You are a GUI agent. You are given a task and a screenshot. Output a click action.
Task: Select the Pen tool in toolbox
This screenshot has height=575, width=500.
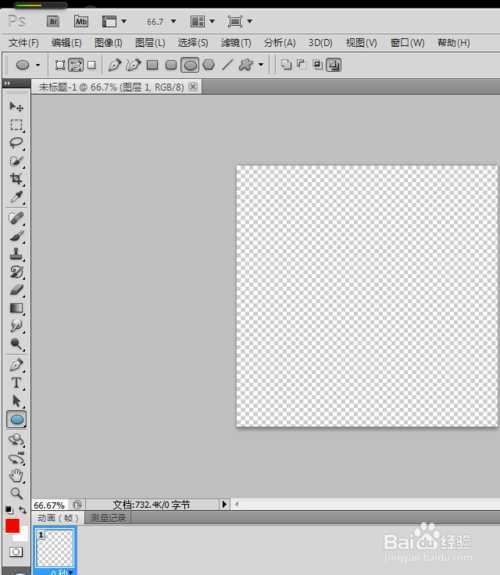[16, 365]
